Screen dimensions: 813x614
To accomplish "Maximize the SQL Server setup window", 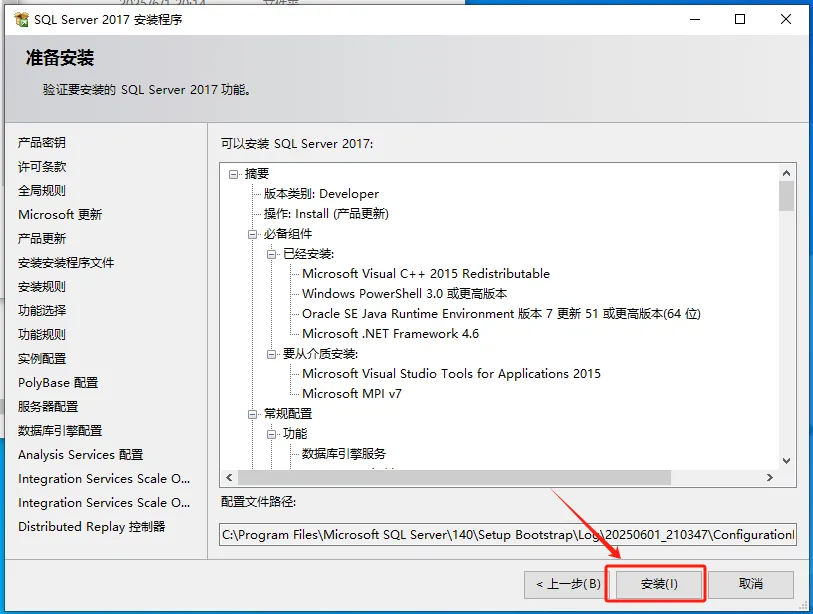I will (x=740, y=20).
